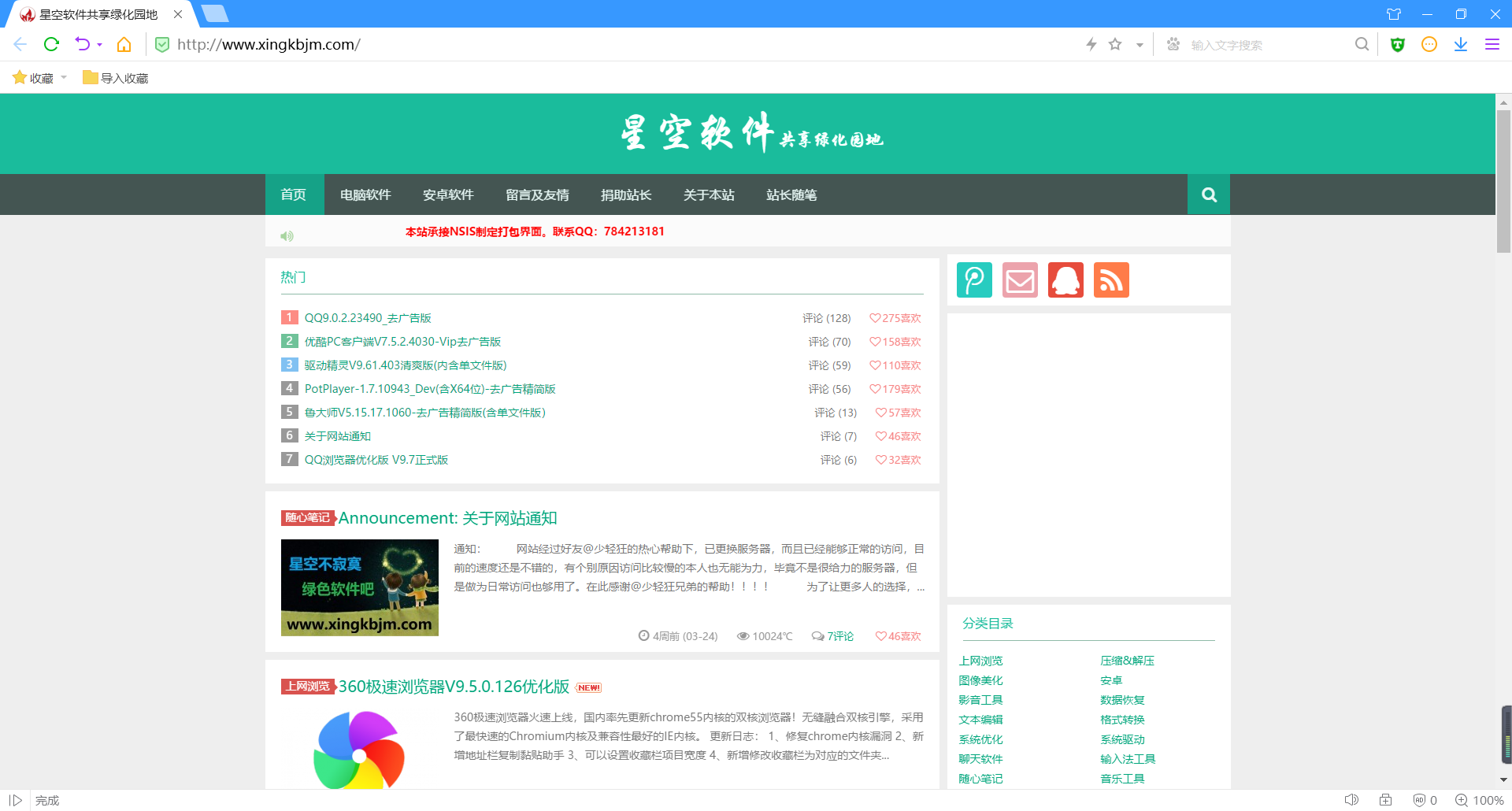Open the browser hamburger menu

(x=1492, y=44)
